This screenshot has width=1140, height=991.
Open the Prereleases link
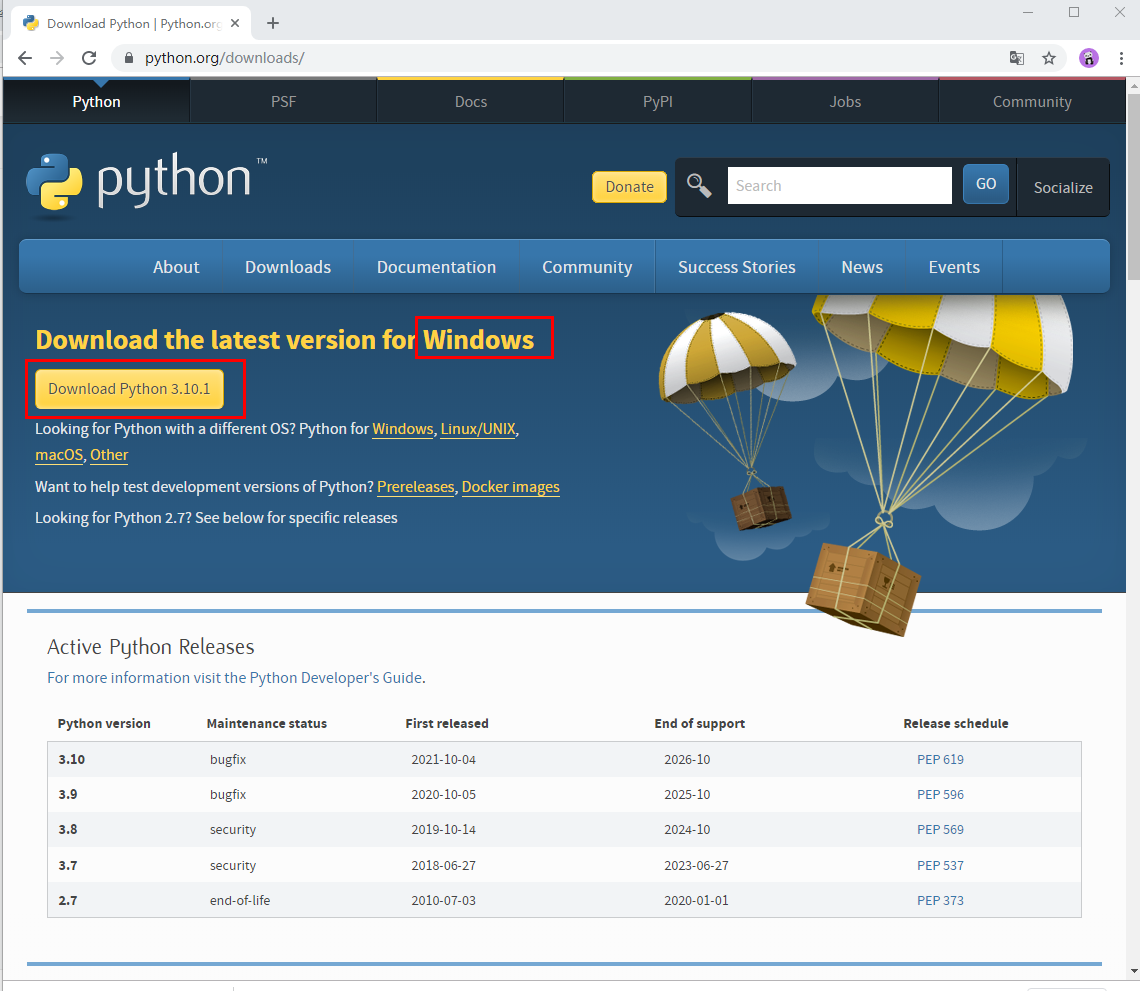(x=415, y=487)
